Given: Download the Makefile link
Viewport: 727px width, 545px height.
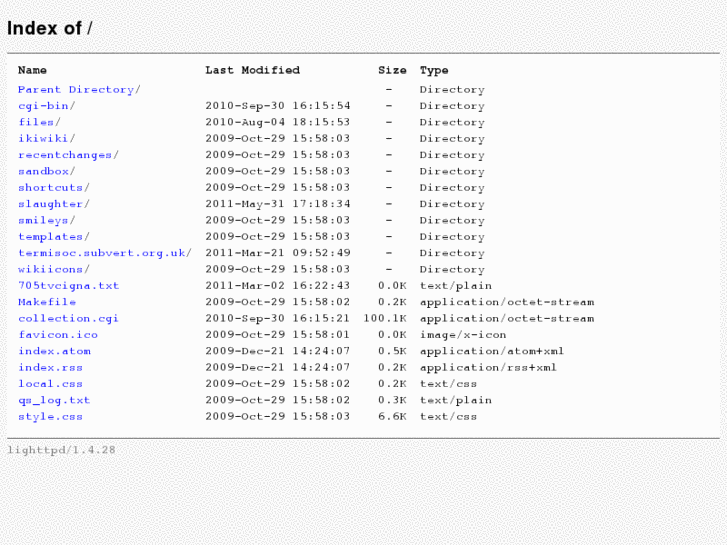Looking at the screenshot, I should (47, 302).
